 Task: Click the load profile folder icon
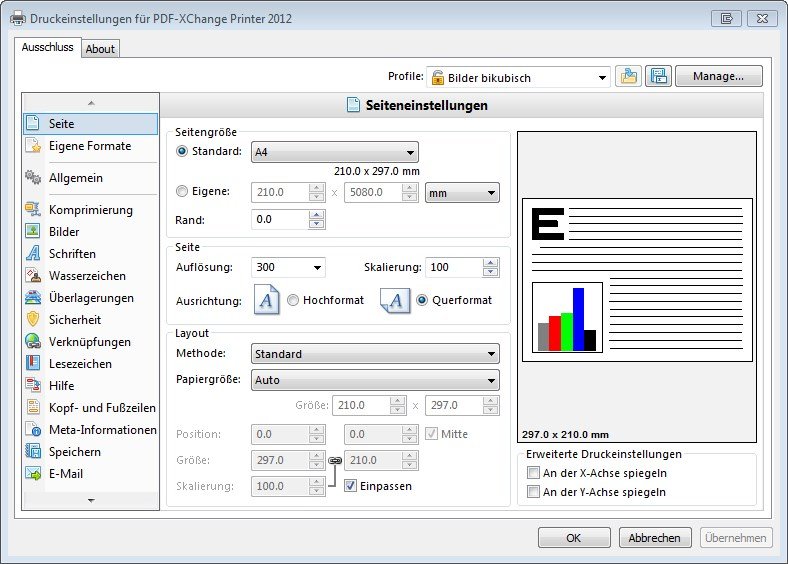628,77
